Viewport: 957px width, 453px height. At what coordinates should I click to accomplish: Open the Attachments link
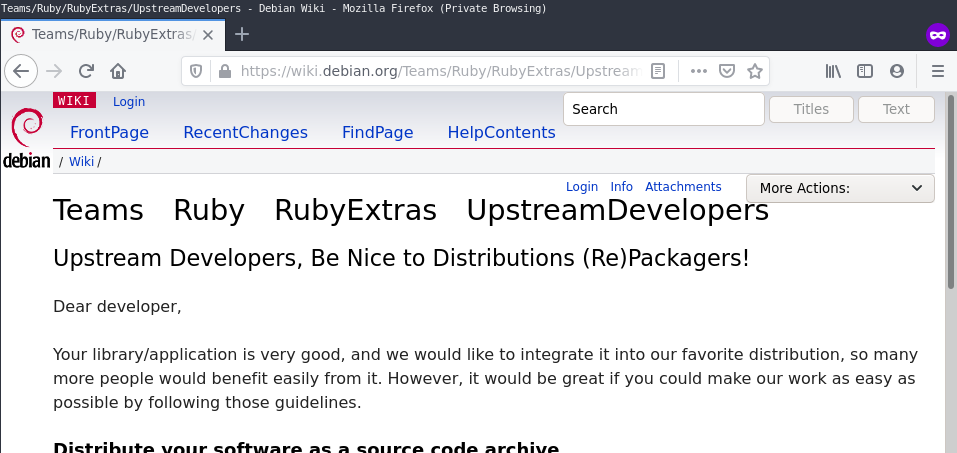click(683, 187)
